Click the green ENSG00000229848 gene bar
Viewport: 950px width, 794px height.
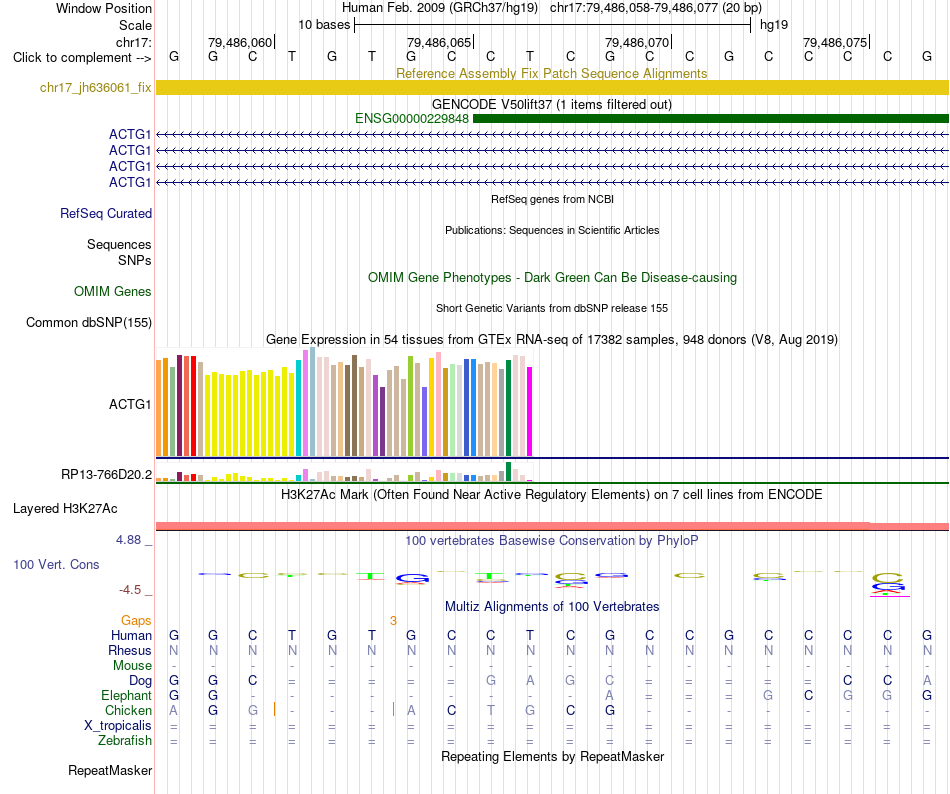tap(711, 119)
